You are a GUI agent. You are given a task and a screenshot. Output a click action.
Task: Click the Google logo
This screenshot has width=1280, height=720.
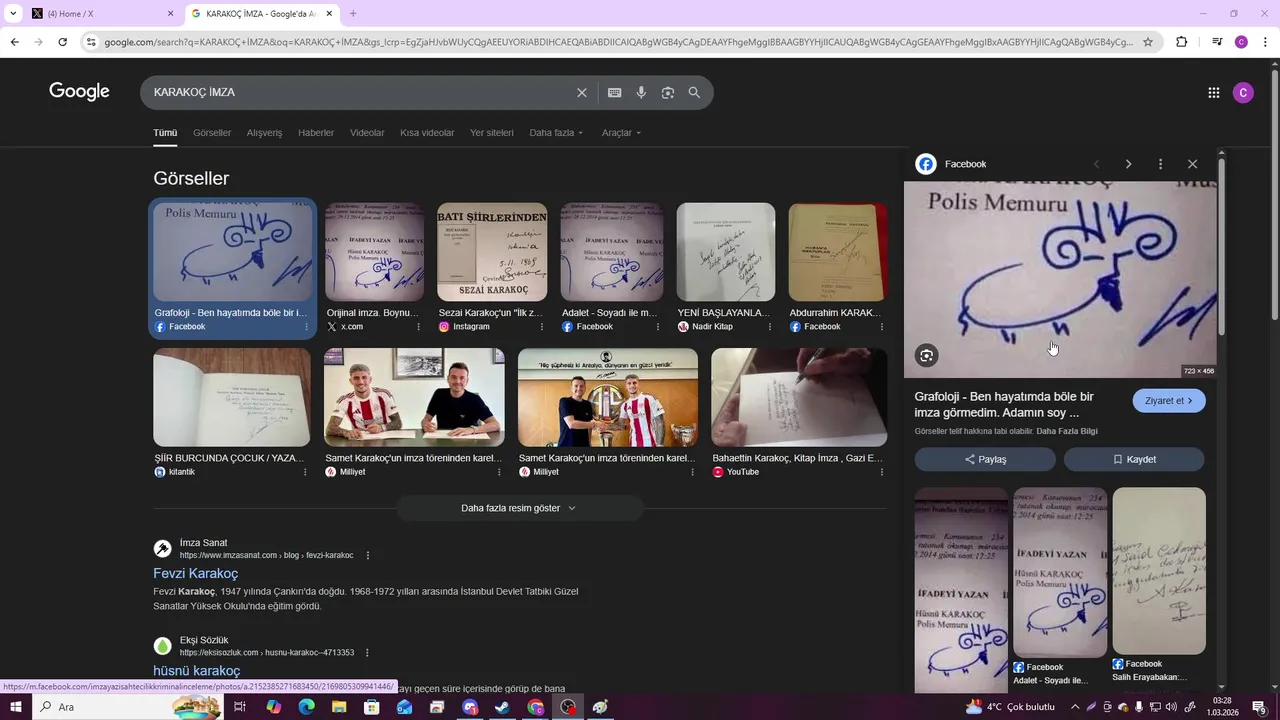(79, 92)
